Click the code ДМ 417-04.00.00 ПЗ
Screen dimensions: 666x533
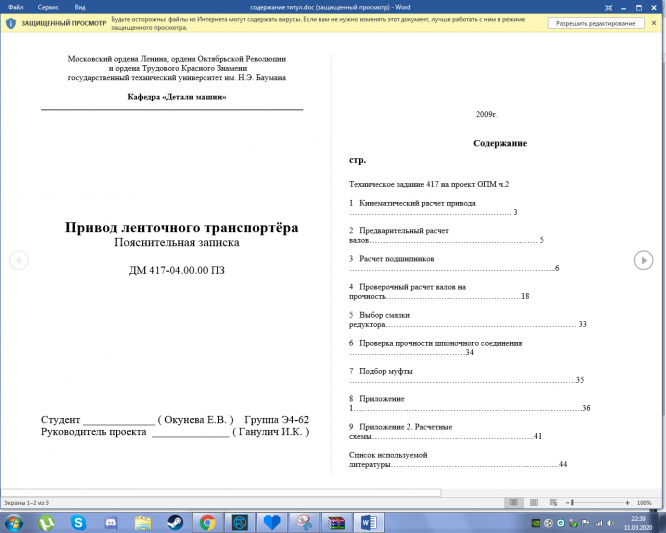coord(177,270)
